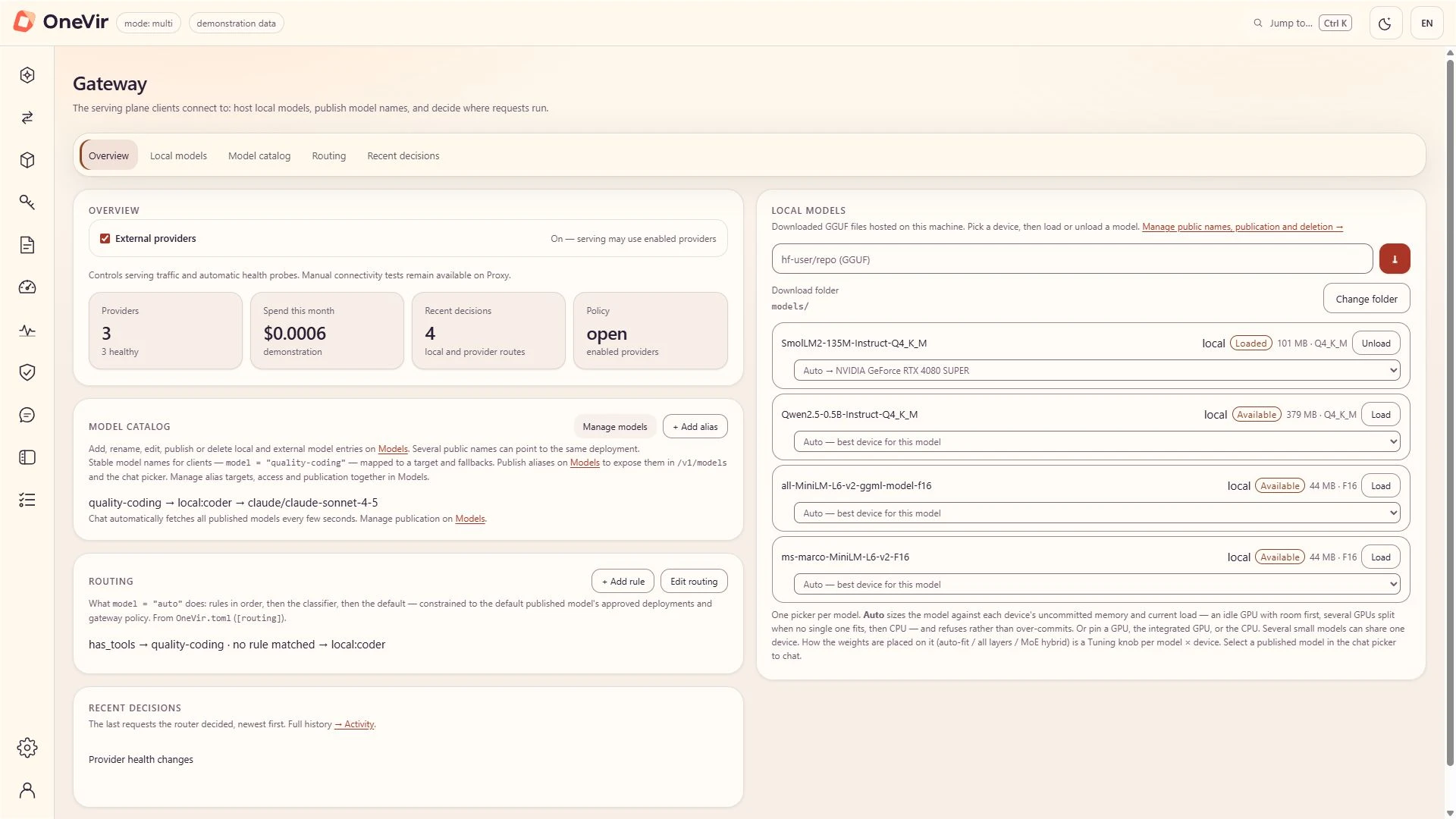Click the Change folder button
The image size is (1456, 819).
click(1367, 299)
